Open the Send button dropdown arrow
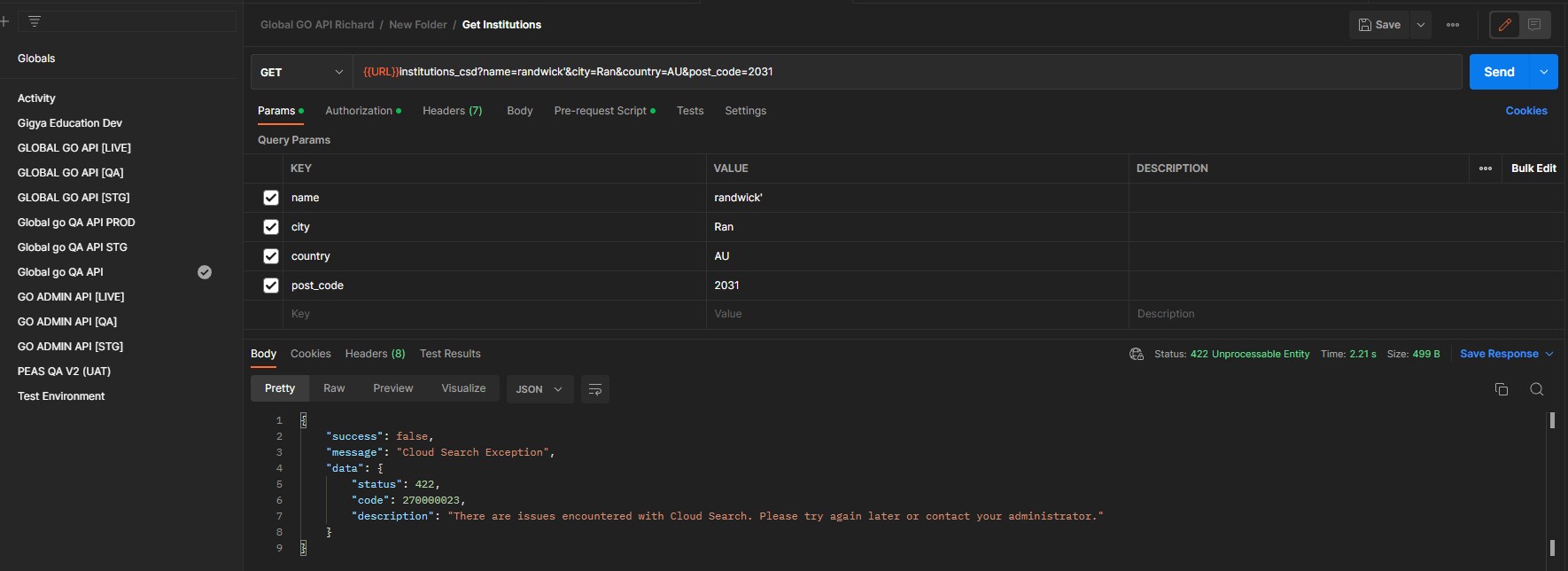Viewport: 1568px width, 571px height. click(x=1544, y=72)
